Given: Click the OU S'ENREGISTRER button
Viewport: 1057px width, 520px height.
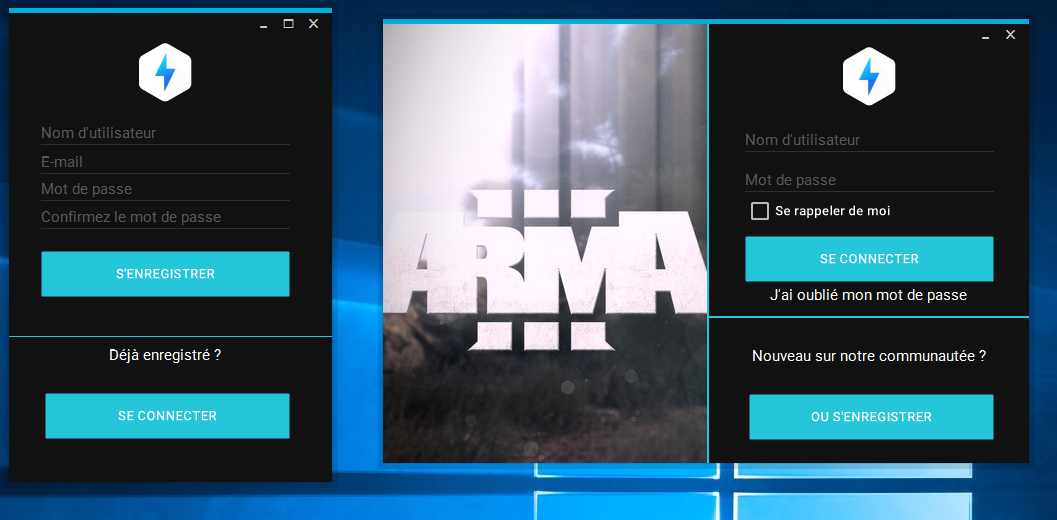Looking at the screenshot, I should coord(871,417).
